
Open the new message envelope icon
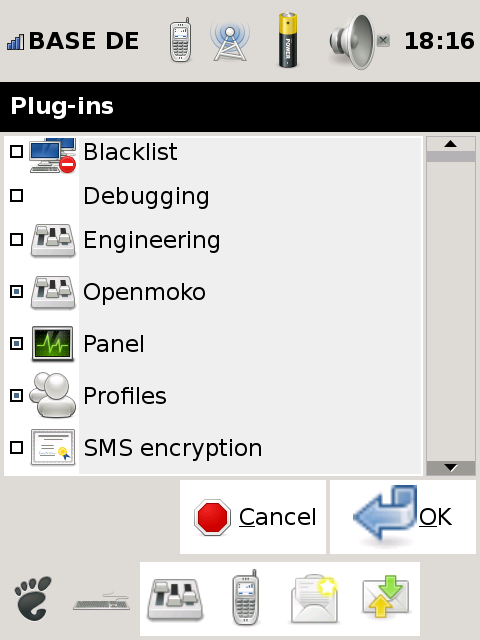click(314, 599)
